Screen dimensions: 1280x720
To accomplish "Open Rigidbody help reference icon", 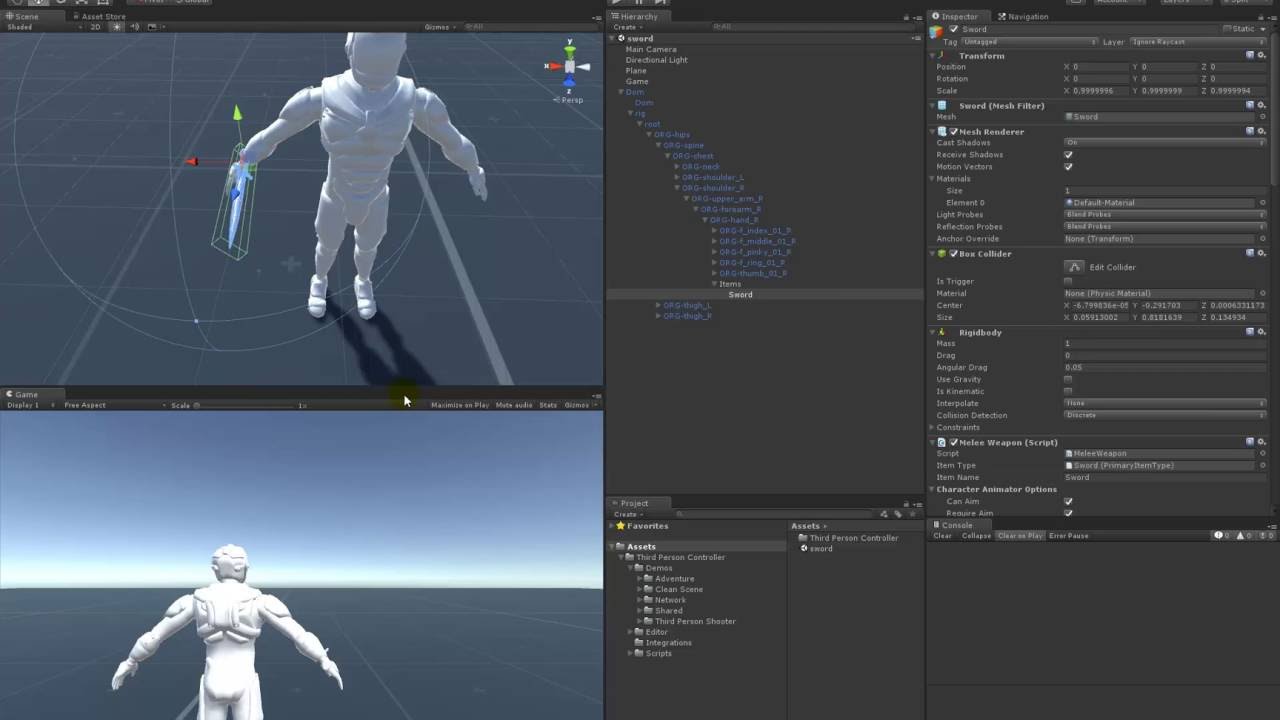I will click(1250, 331).
